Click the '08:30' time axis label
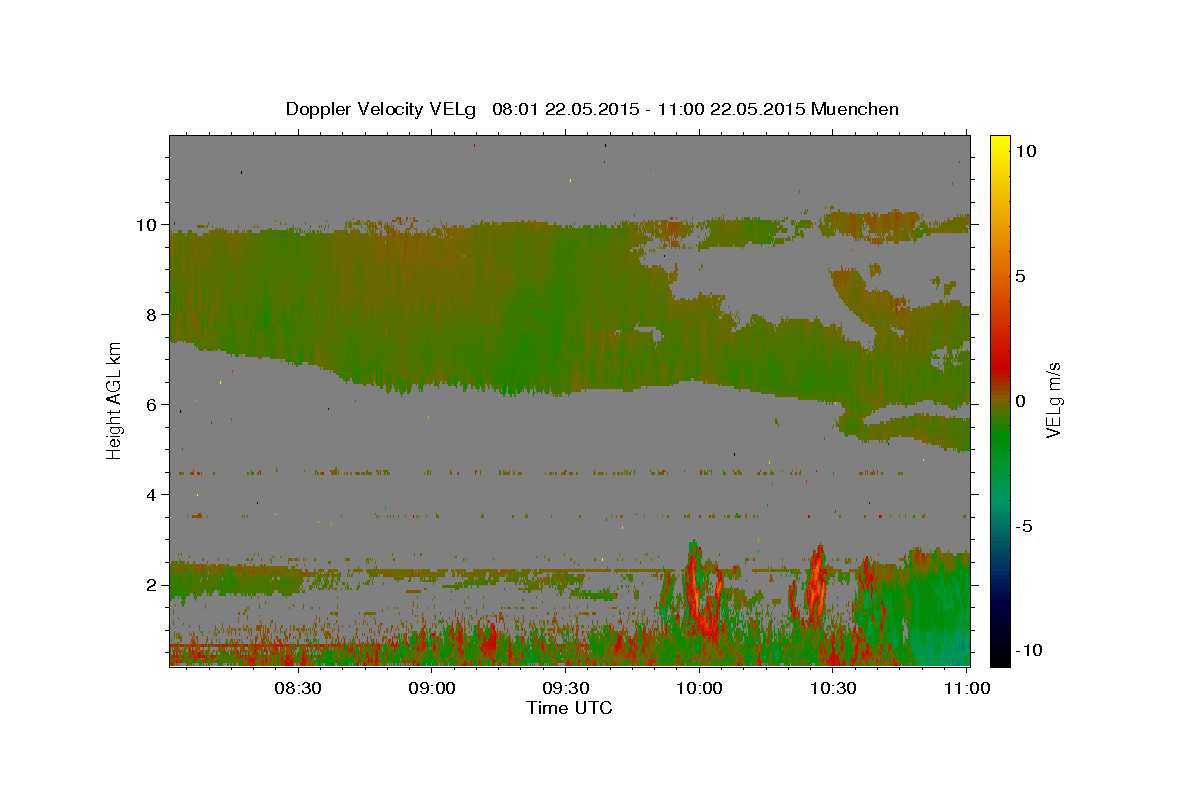The width and height of the screenshot is (1200, 800). (298, 688)
